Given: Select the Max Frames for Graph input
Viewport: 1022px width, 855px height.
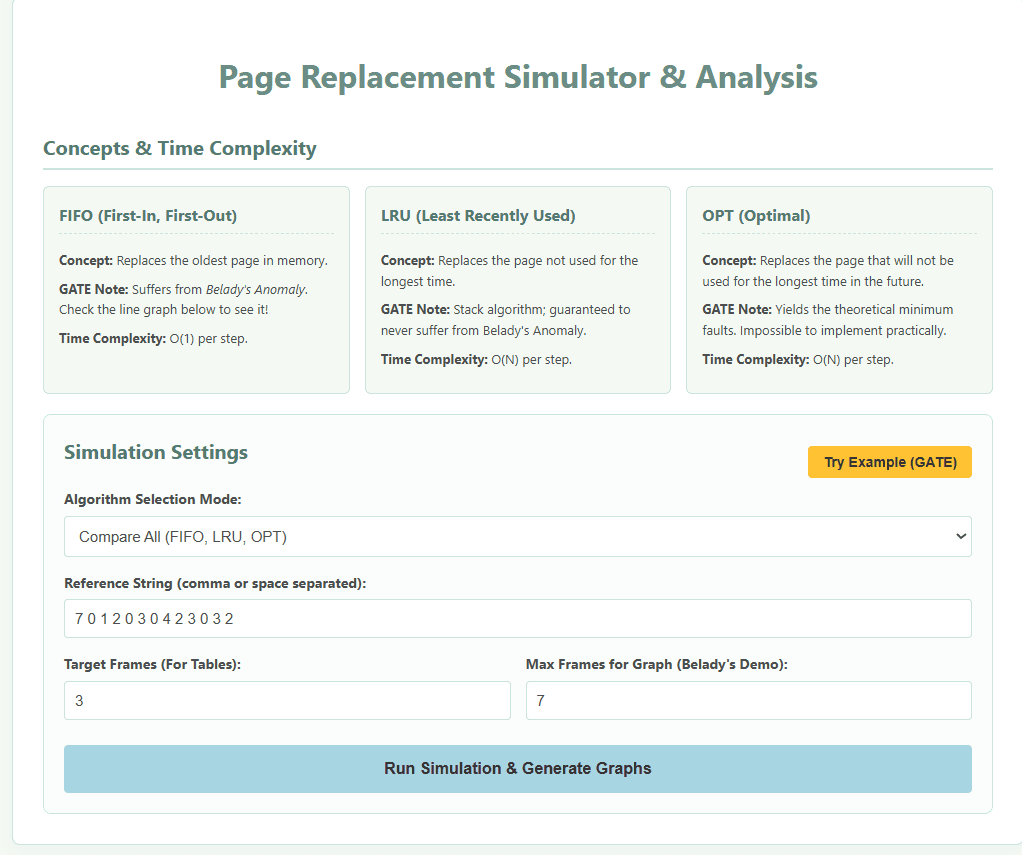Looking at the screenshot, I should coord(748,701).
